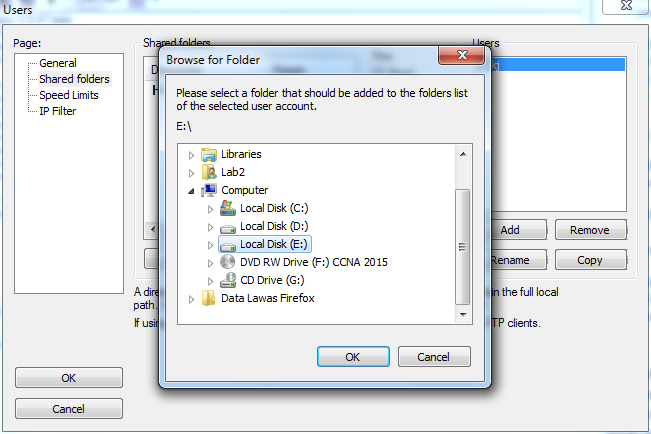Click the Local Disk (C:) drive icon
Image resolution: width=651 pixels, height=434 pixels.
228,208
